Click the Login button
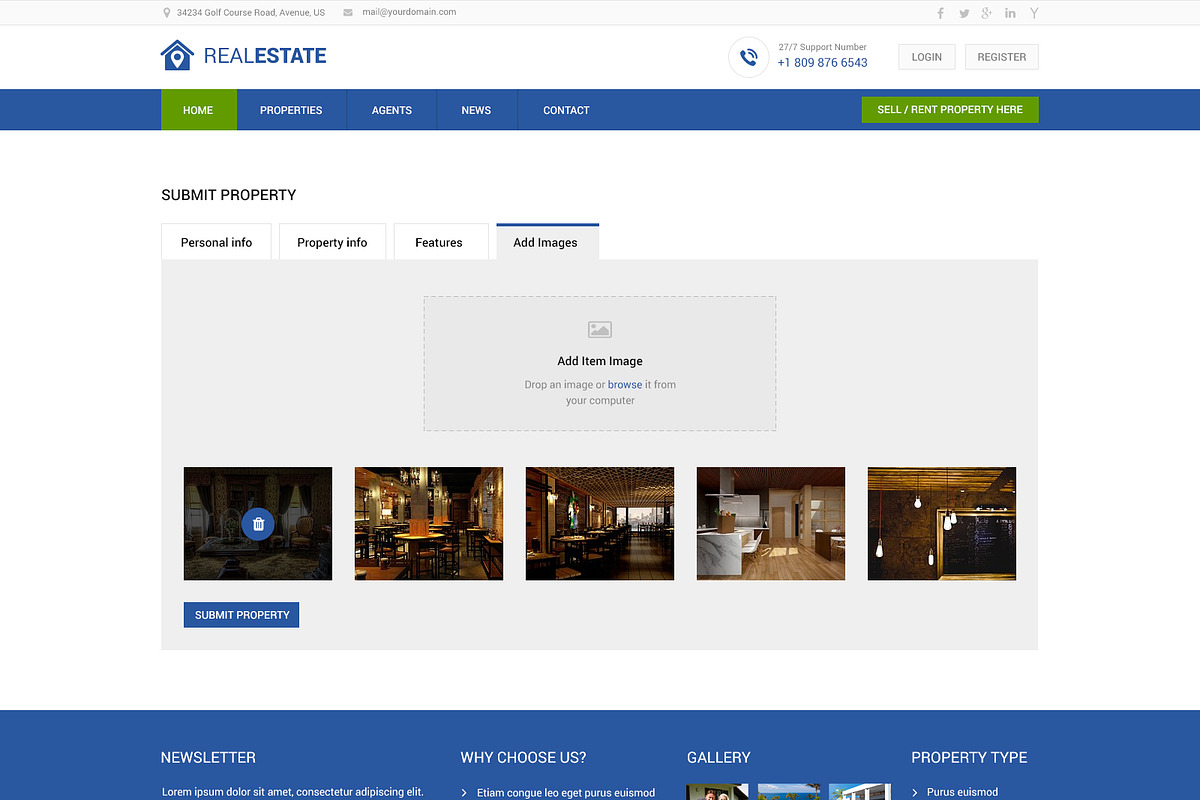The image size is (1200, 800). click(927, 57)
